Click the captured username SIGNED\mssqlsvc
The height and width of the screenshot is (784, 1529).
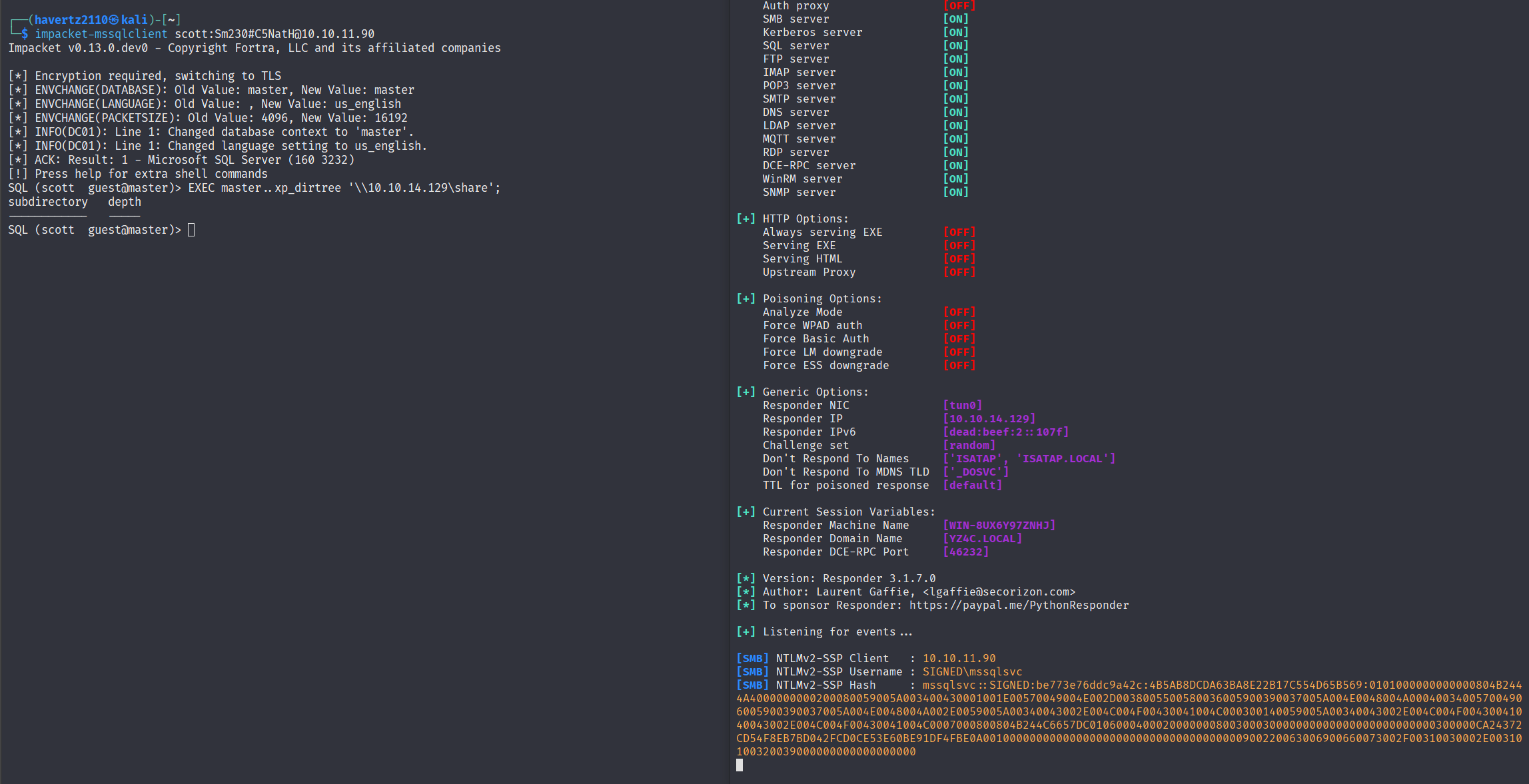point(972,672)
